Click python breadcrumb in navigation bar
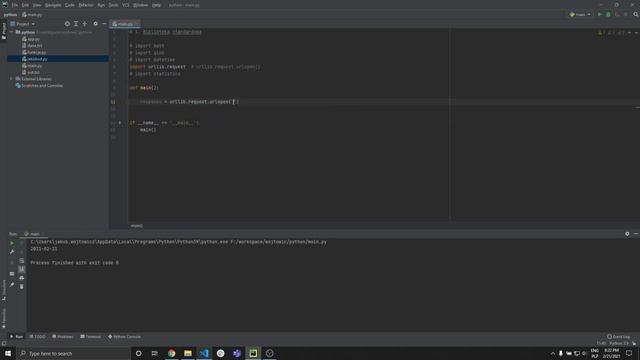The image size is (640, 360). click(x=11, y=15)
